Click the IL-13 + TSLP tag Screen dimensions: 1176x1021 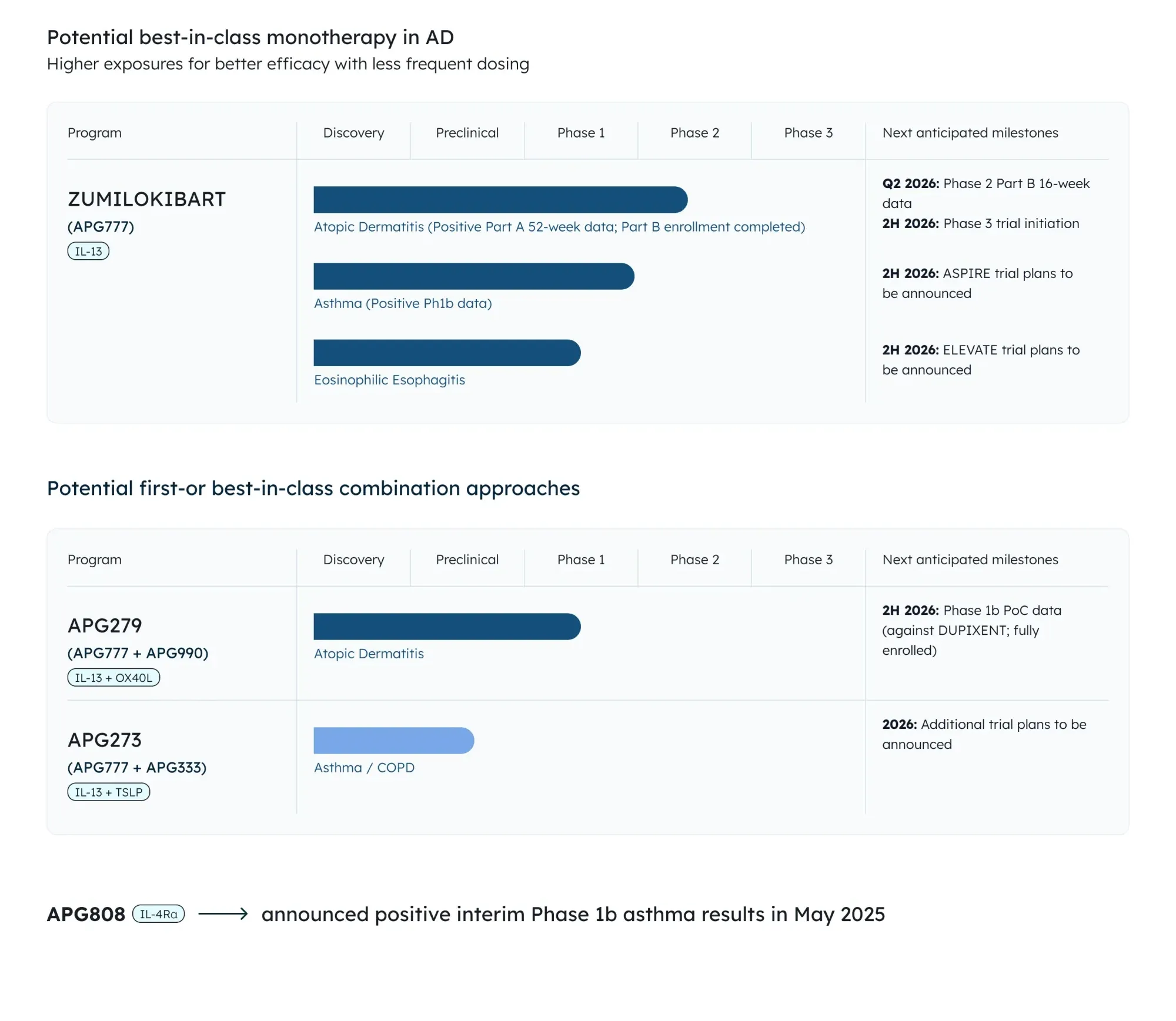click(x=109, y=792)
